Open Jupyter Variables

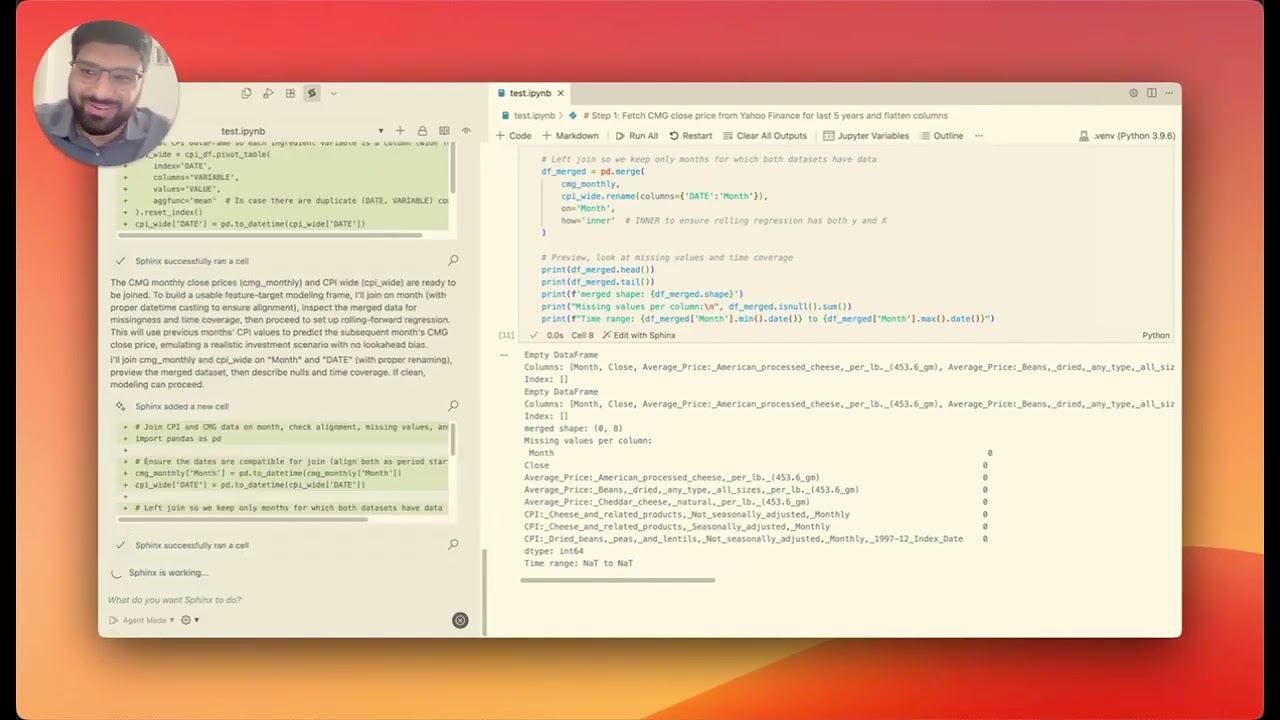(x=866, y=135)
